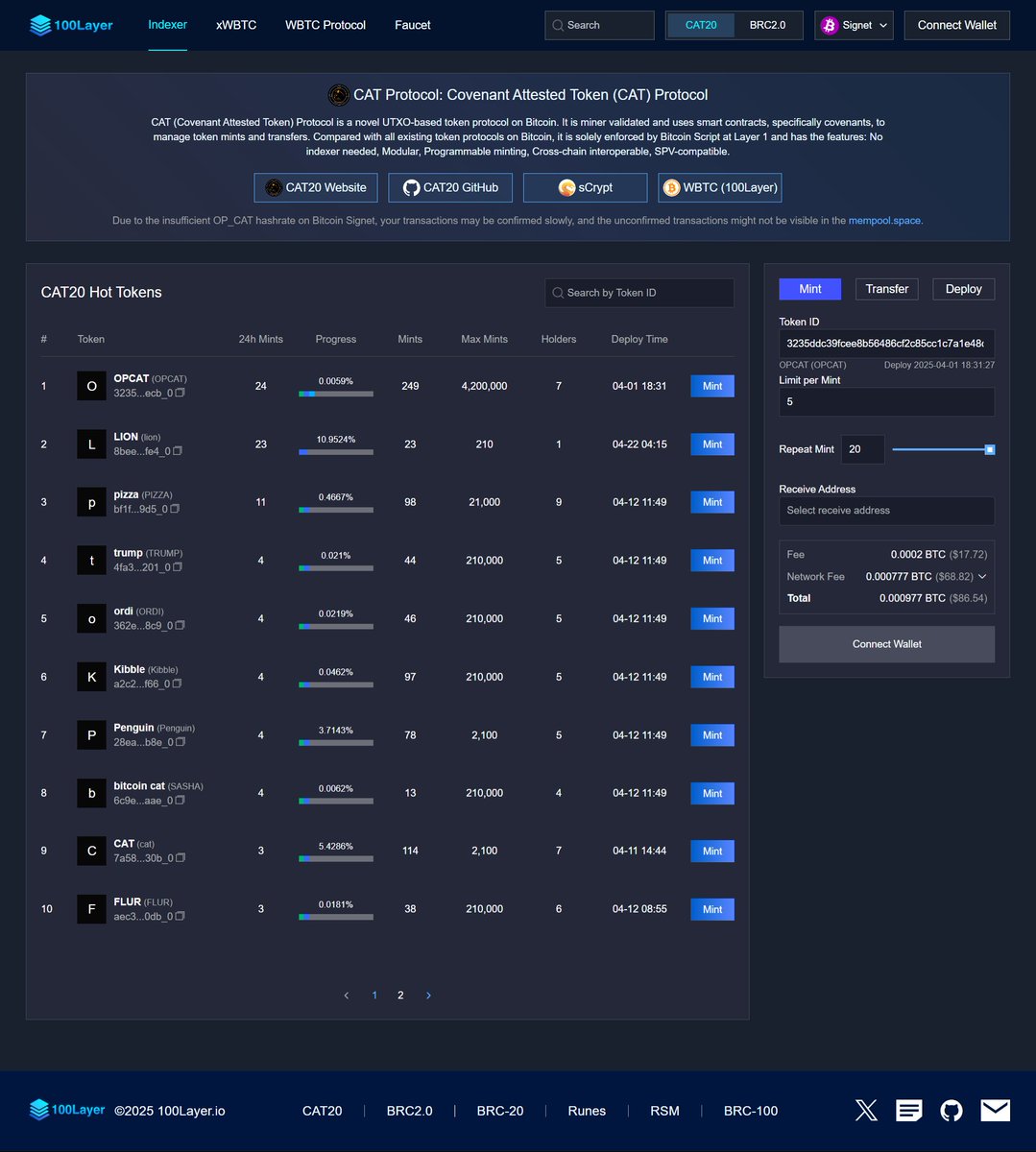Open the X (Twitter) footer icon
The width and height of the screenshot is (1036, 1152).
tap(866, 1111)
